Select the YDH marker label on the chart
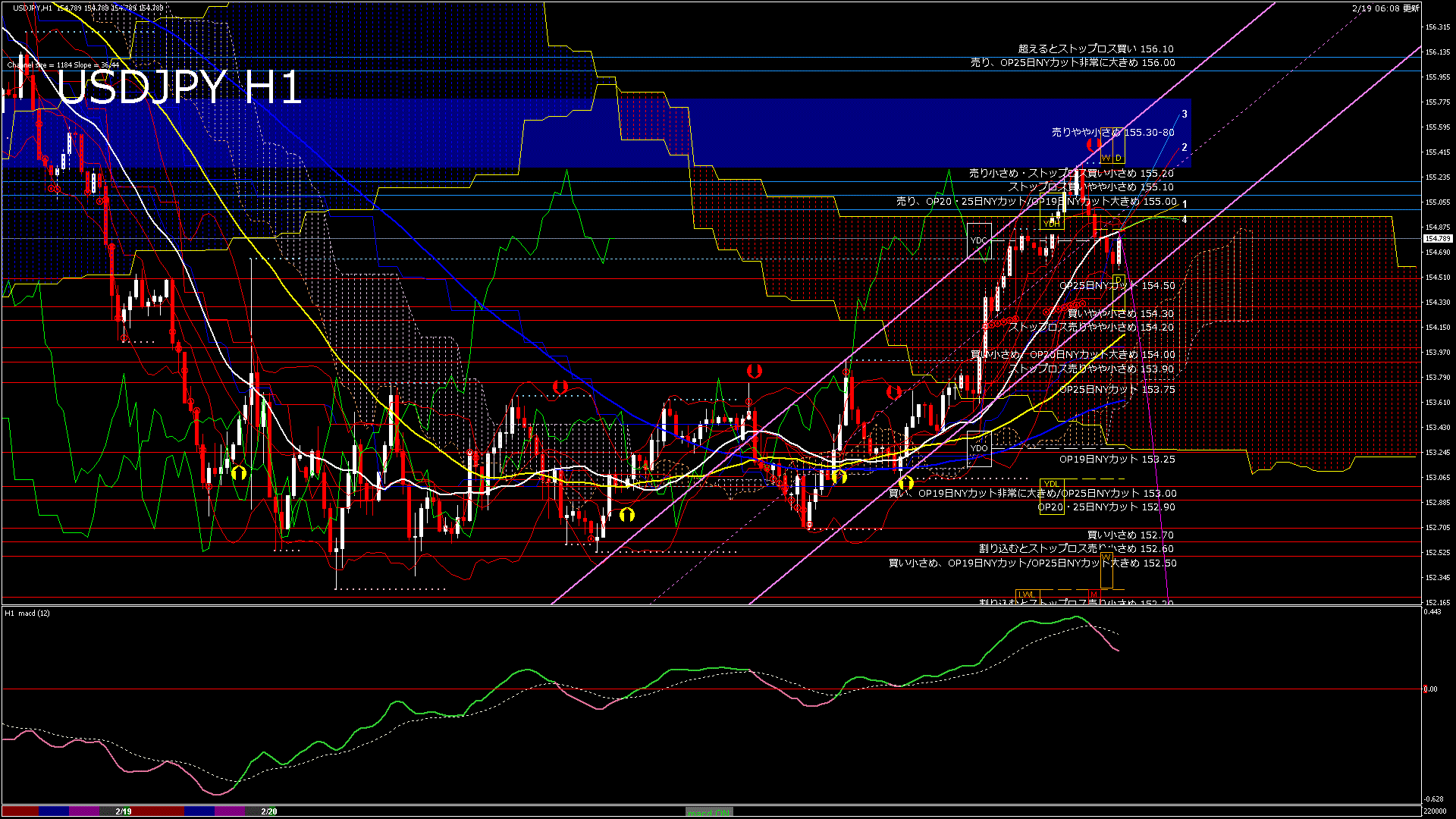 pos(1052,223)
